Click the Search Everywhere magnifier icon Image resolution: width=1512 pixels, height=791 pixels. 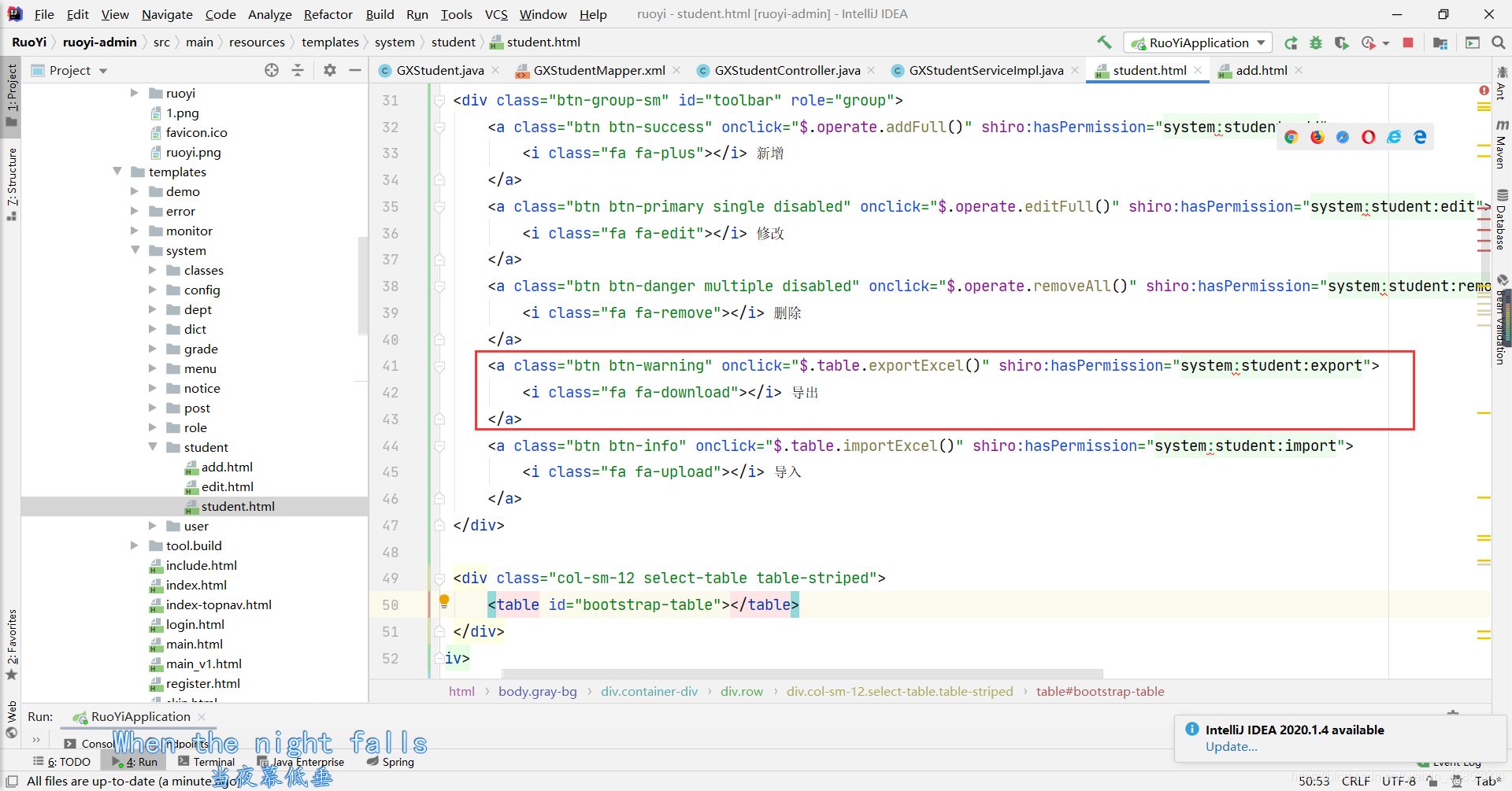point(1499,43)
